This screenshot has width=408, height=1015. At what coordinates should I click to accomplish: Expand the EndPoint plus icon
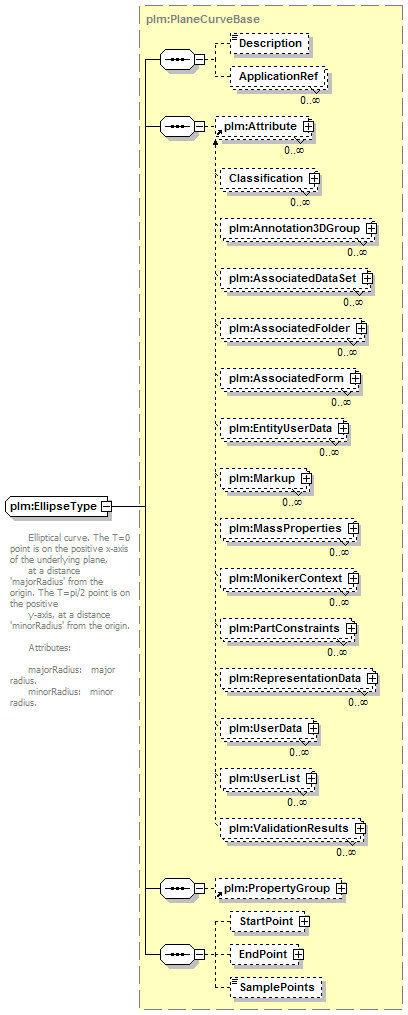click(x=298, y=955)
